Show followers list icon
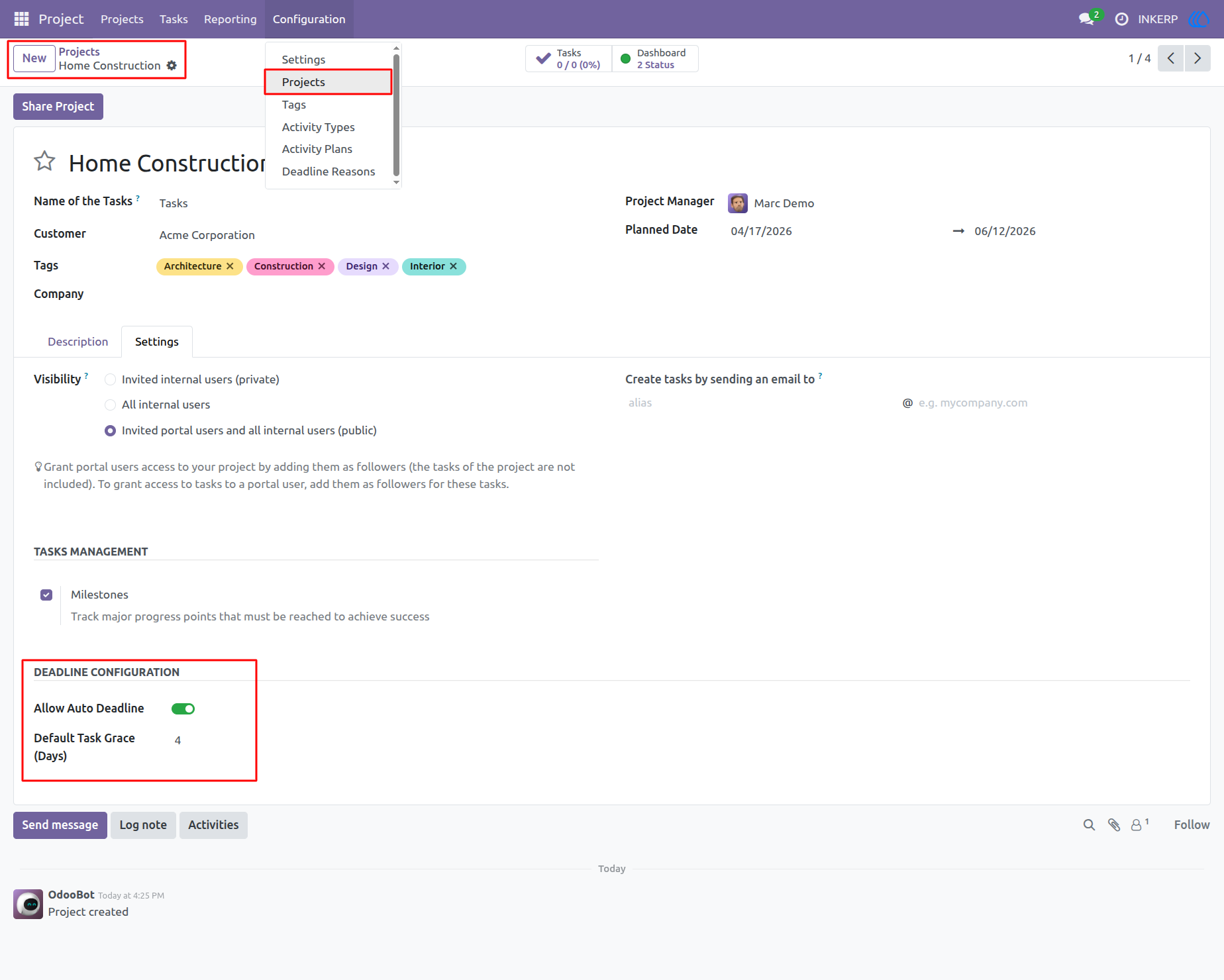 [1139, 824]
